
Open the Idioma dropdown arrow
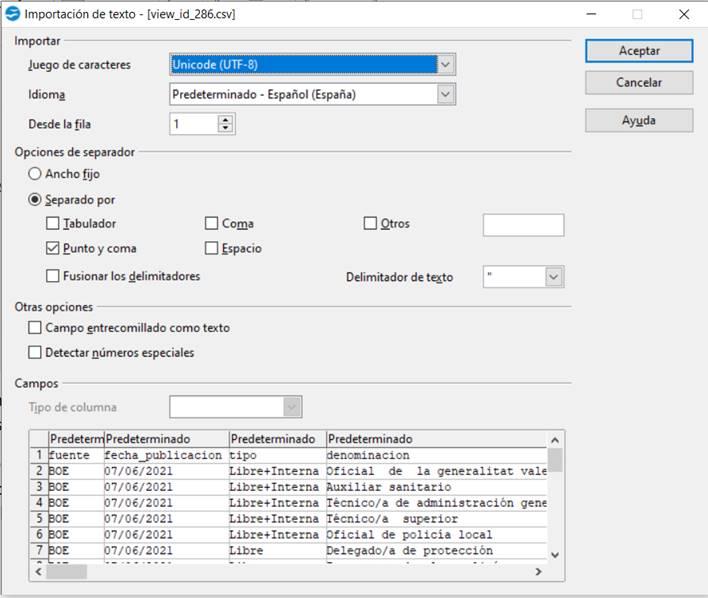[445, 94]
